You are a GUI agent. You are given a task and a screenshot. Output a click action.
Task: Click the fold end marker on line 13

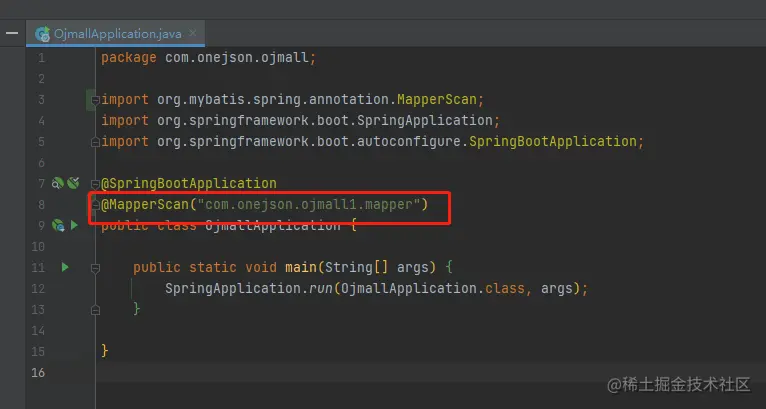pos(96,310)
